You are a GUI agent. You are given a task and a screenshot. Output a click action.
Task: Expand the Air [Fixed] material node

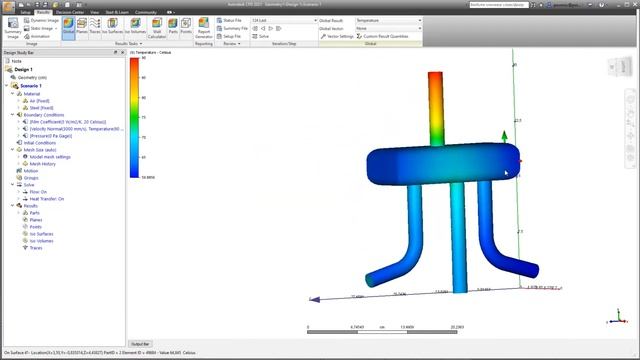(19, 101)
